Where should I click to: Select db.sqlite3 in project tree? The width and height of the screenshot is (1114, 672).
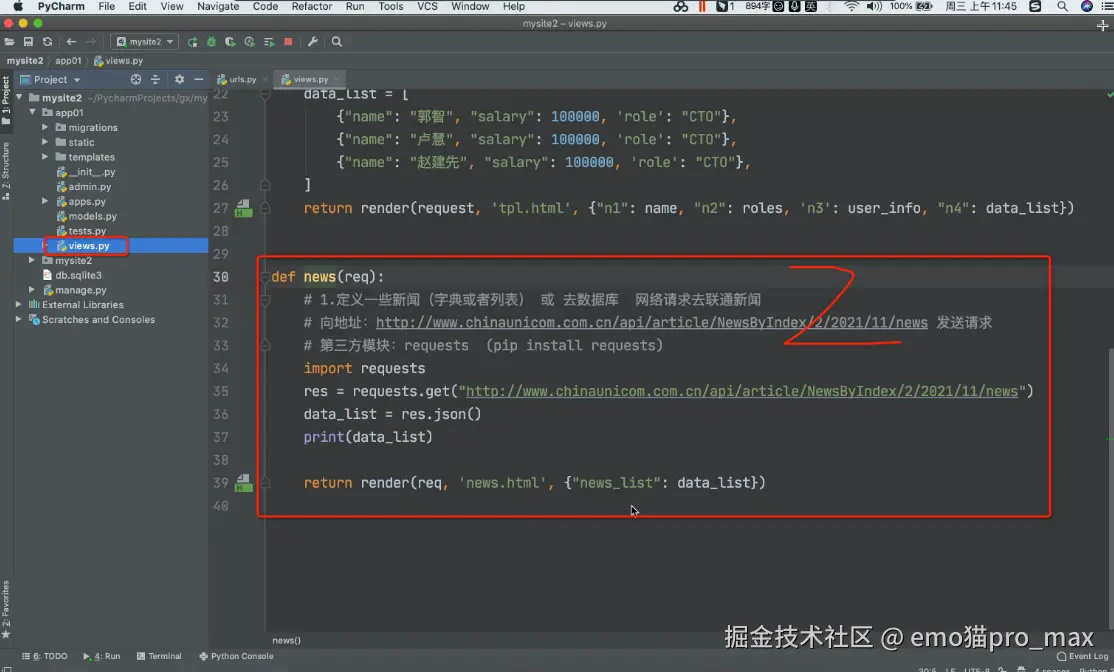coord(72,275)
